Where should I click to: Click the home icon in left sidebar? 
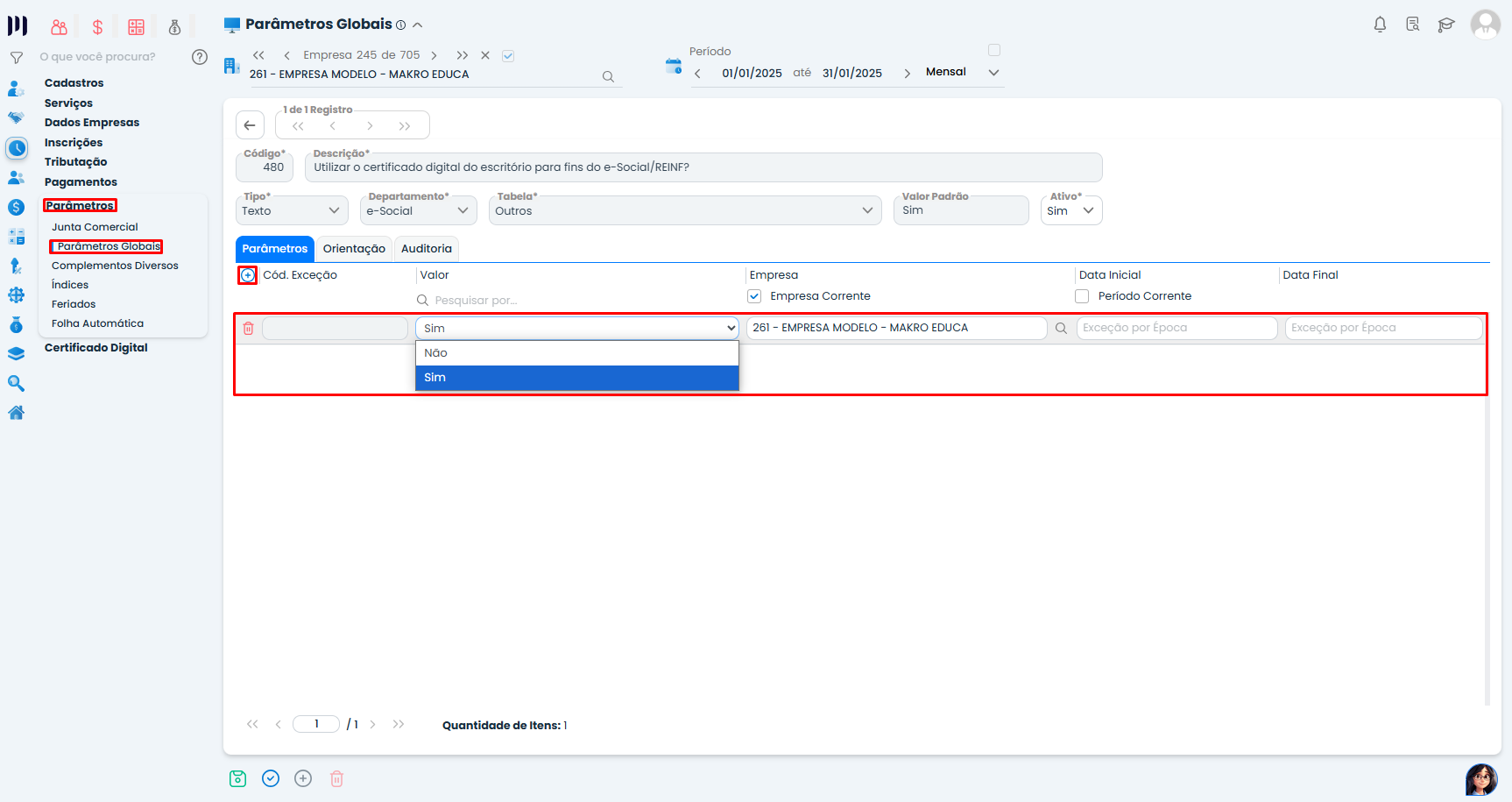click(16, 413)
